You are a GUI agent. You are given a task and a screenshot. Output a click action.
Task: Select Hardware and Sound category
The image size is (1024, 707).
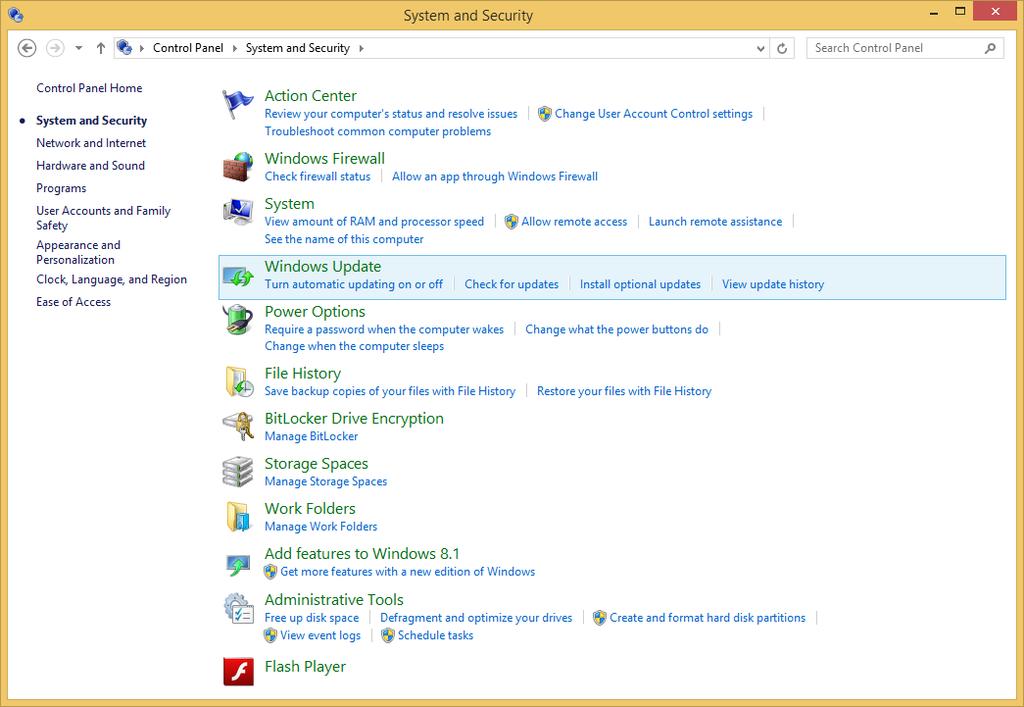(x=90, y=166)
